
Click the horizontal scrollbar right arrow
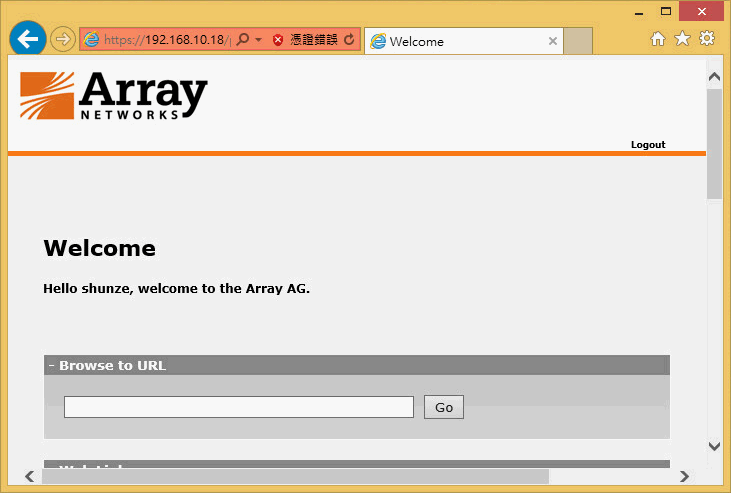click(x=684, y=476)
